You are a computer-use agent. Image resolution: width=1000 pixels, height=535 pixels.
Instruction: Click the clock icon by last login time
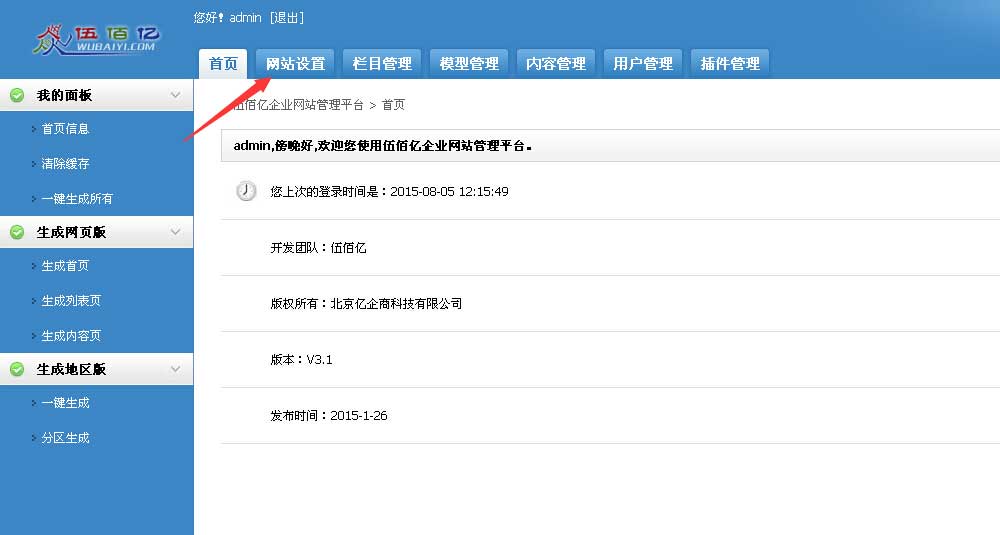(x=246, y=191)
